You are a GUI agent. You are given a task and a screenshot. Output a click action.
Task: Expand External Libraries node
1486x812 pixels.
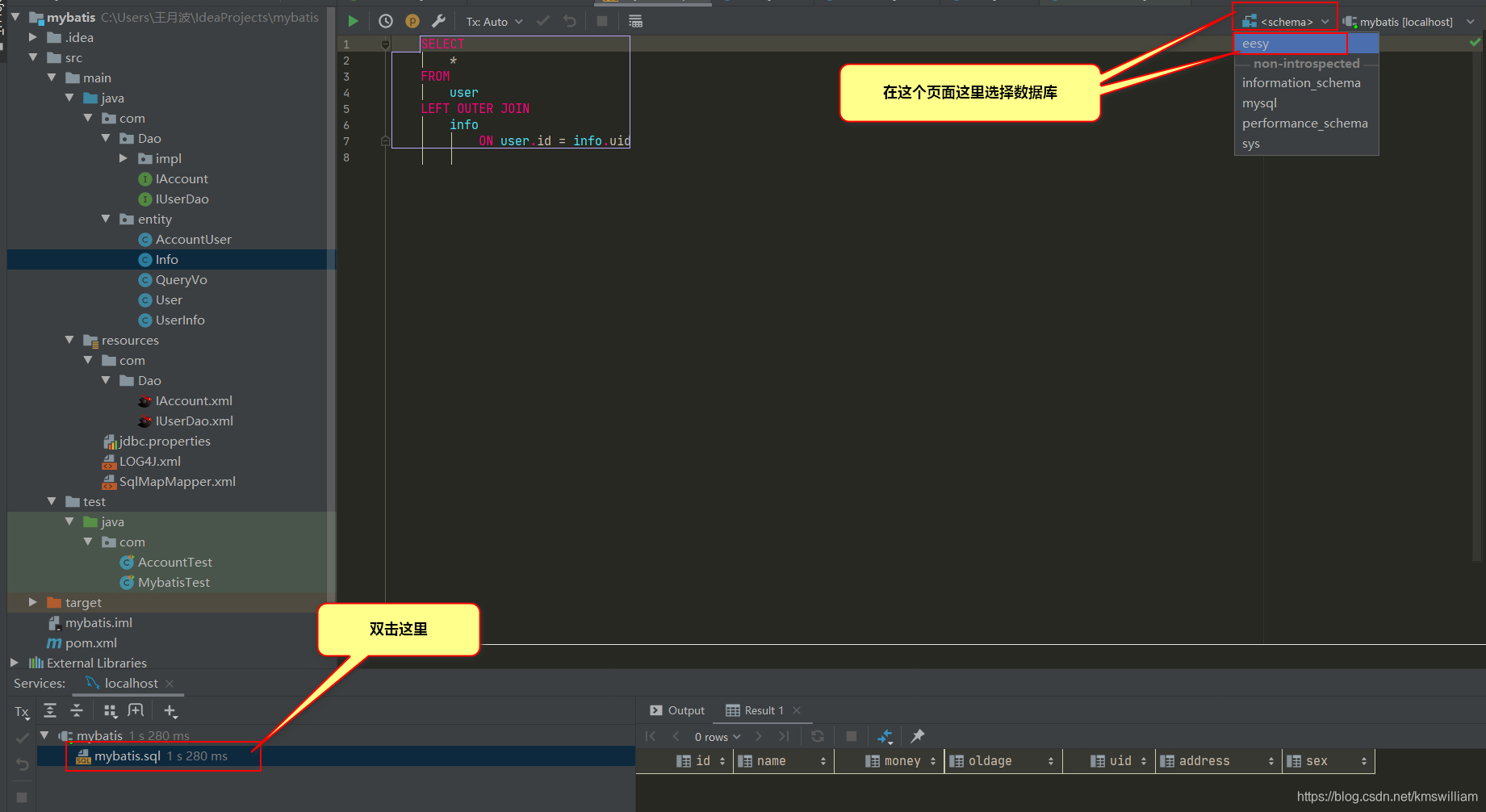coord(15,663)
